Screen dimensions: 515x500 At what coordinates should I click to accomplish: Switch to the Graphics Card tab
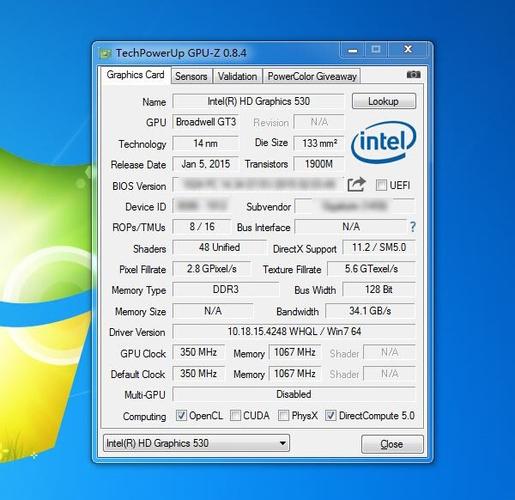135,75
